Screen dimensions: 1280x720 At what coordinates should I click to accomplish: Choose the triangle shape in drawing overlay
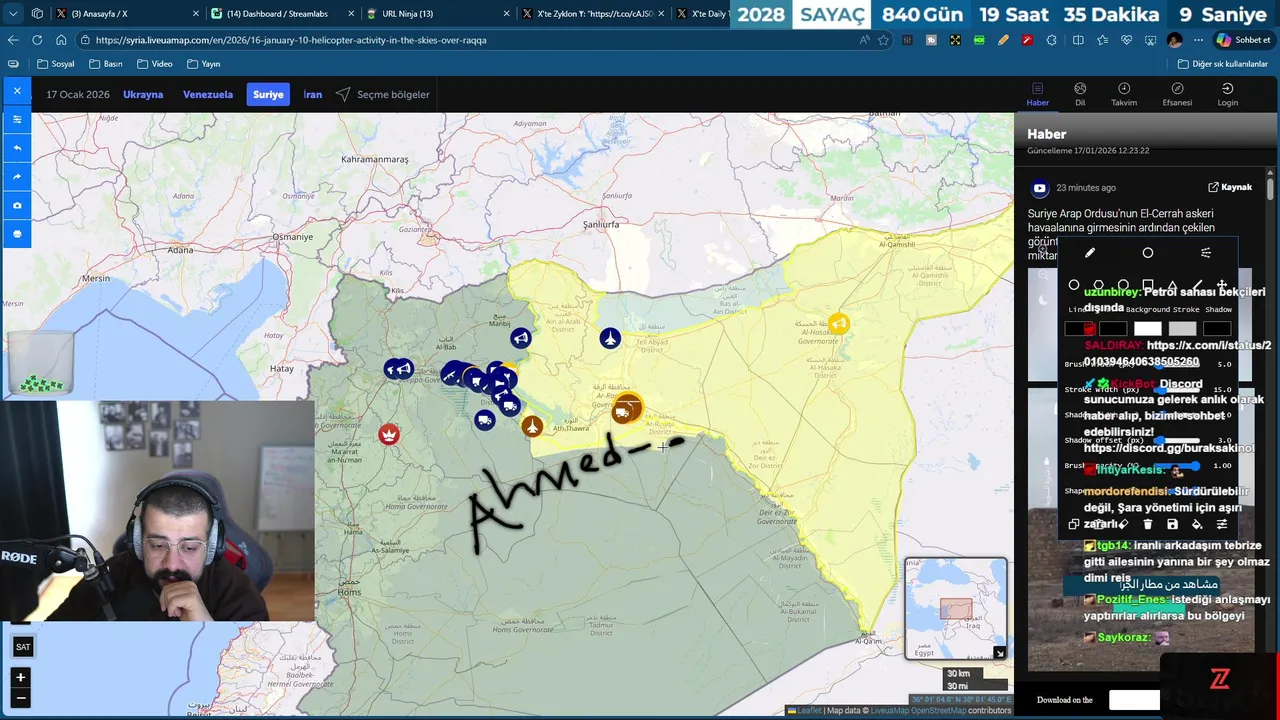pos(1172,286)
